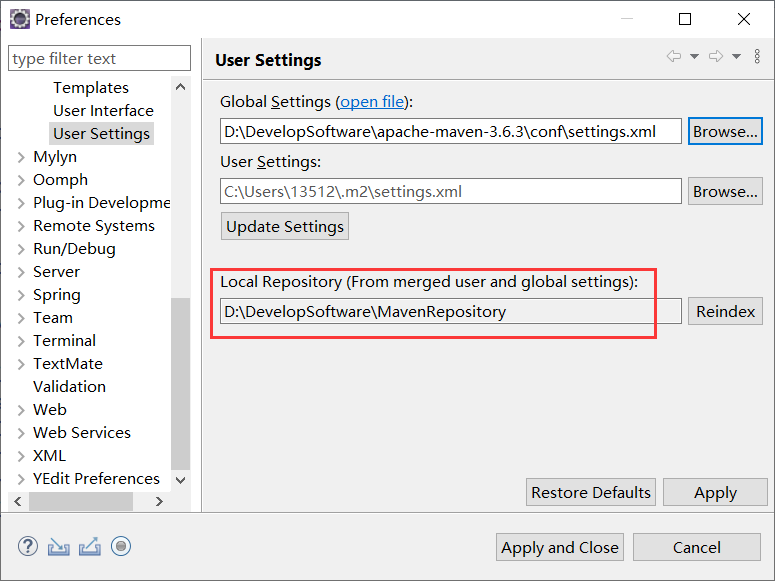Image resolution: width=775 pixels, height=581 pixels.
Task: Expand the YEdit Preferences node
Action: point(21,479)
